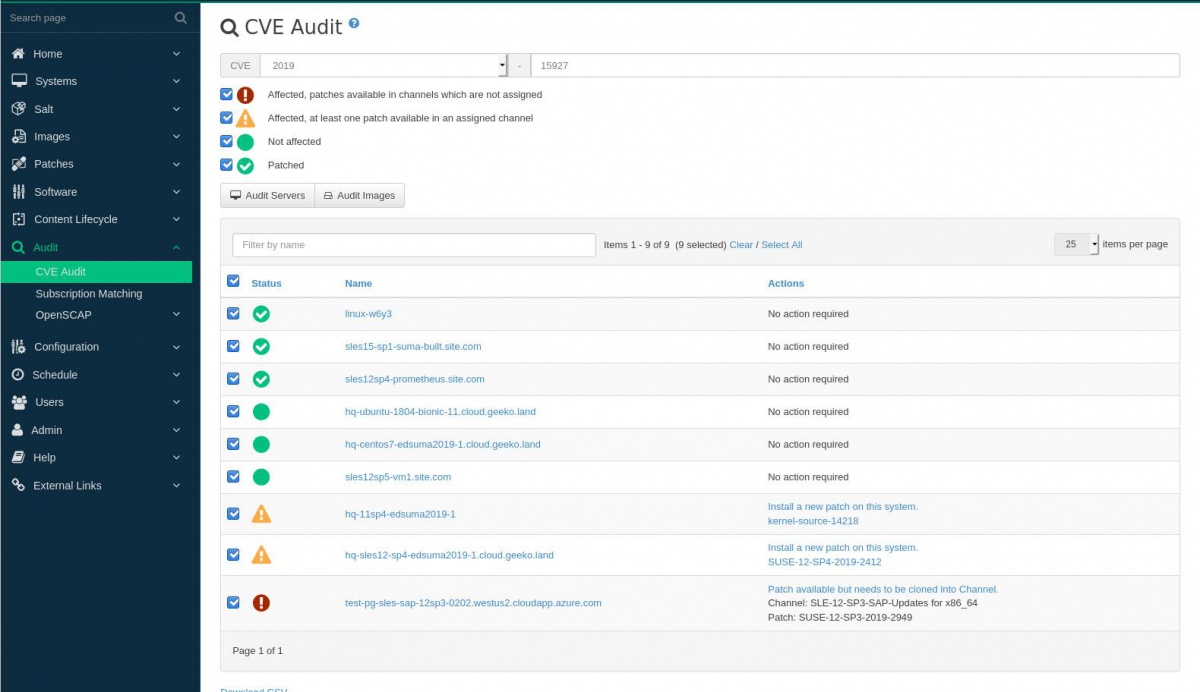The height and width of the screenshot is (692, 1200).
Task: Expand the Systems menu chevron
Action: pyautogui.click(x=176, y=81)
